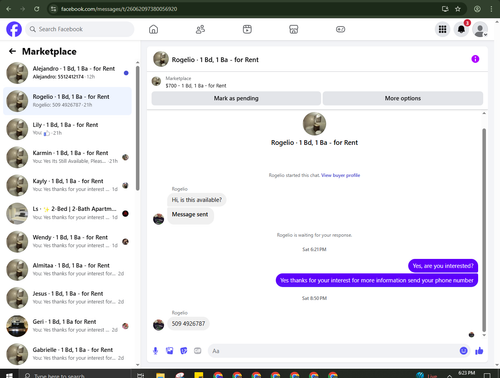Send a thumbs-up like
The width and height of the screenshot is (500, 378).
pyautogui.click(x=479, y=351)
